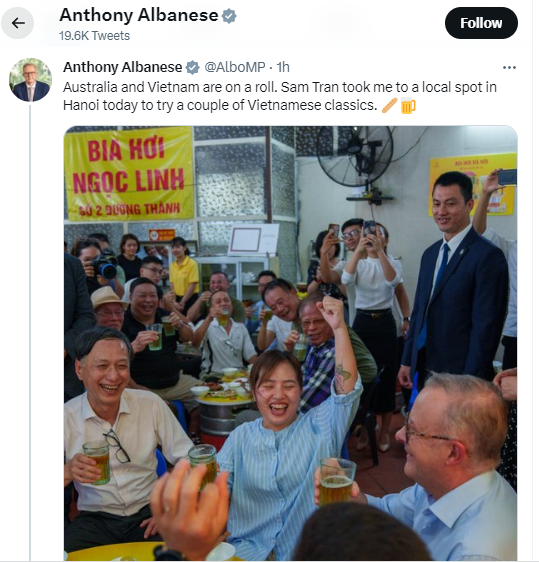Open Anthony Albanese's profile picture avatar
This screenshot has height=562, width=539.
coord(30,80)
